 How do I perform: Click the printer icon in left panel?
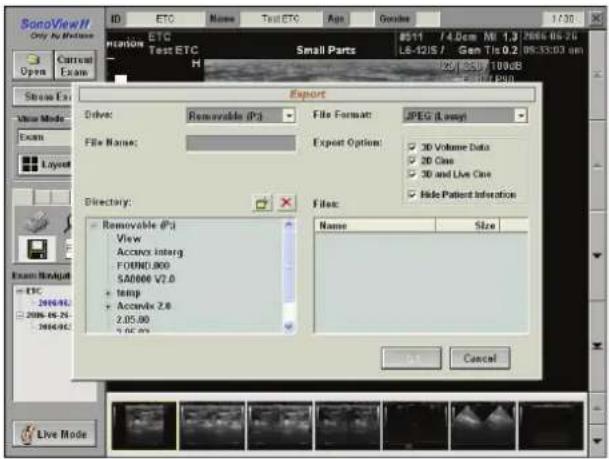coord(37,222)
